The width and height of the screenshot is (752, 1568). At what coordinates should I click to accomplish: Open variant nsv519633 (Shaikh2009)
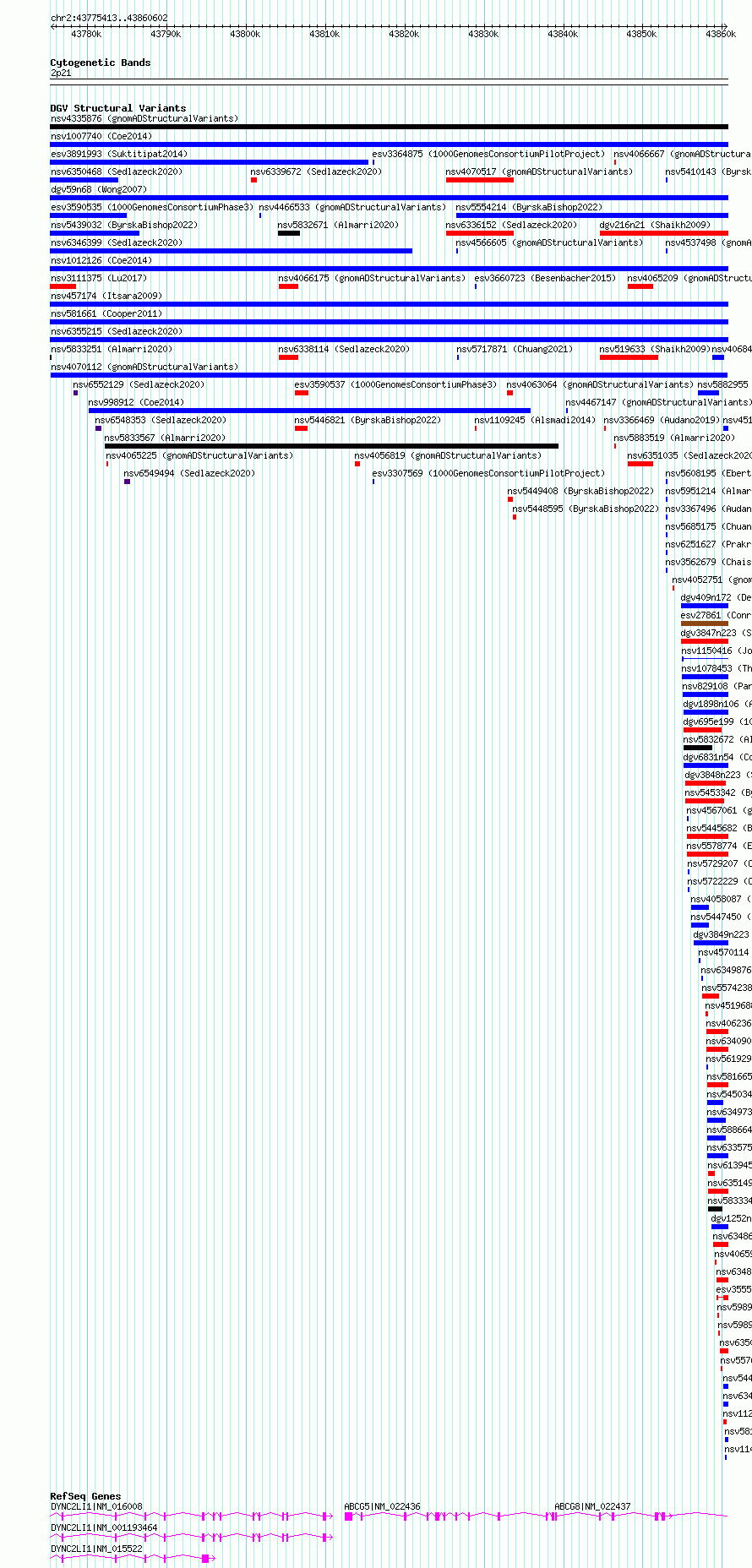click(x=655, y=349)
